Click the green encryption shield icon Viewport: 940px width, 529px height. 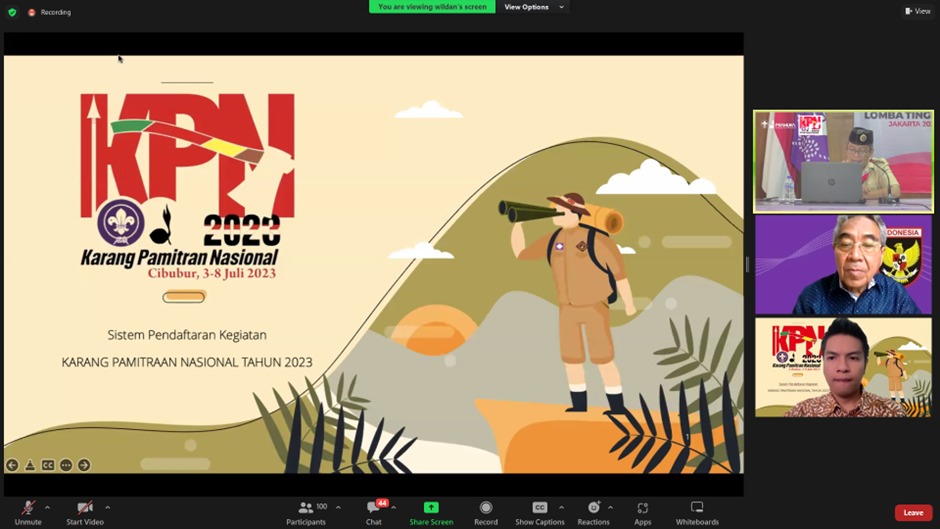coord(12,12)
